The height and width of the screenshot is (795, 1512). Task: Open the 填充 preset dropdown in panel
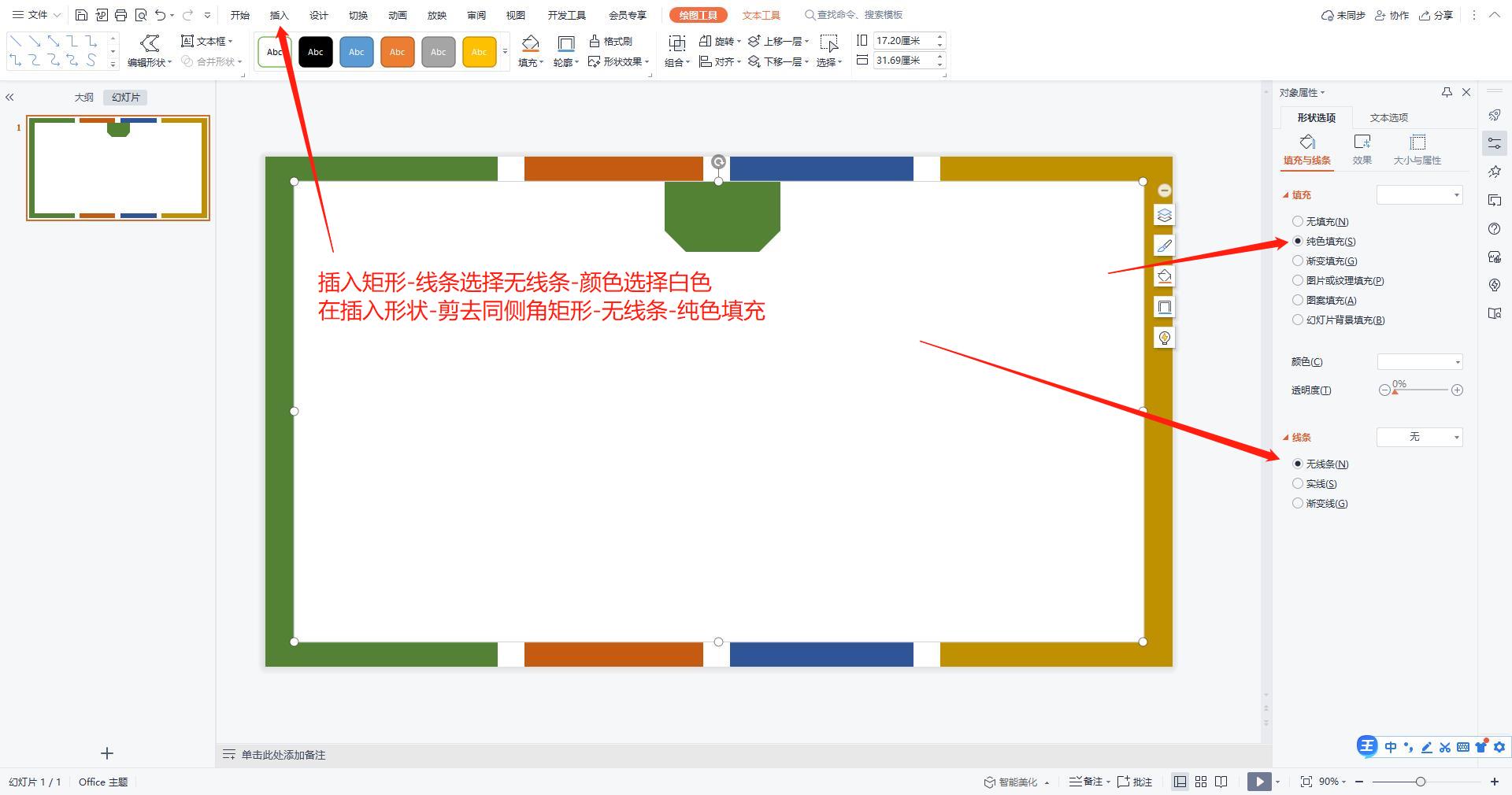[x=1420, y=194]
